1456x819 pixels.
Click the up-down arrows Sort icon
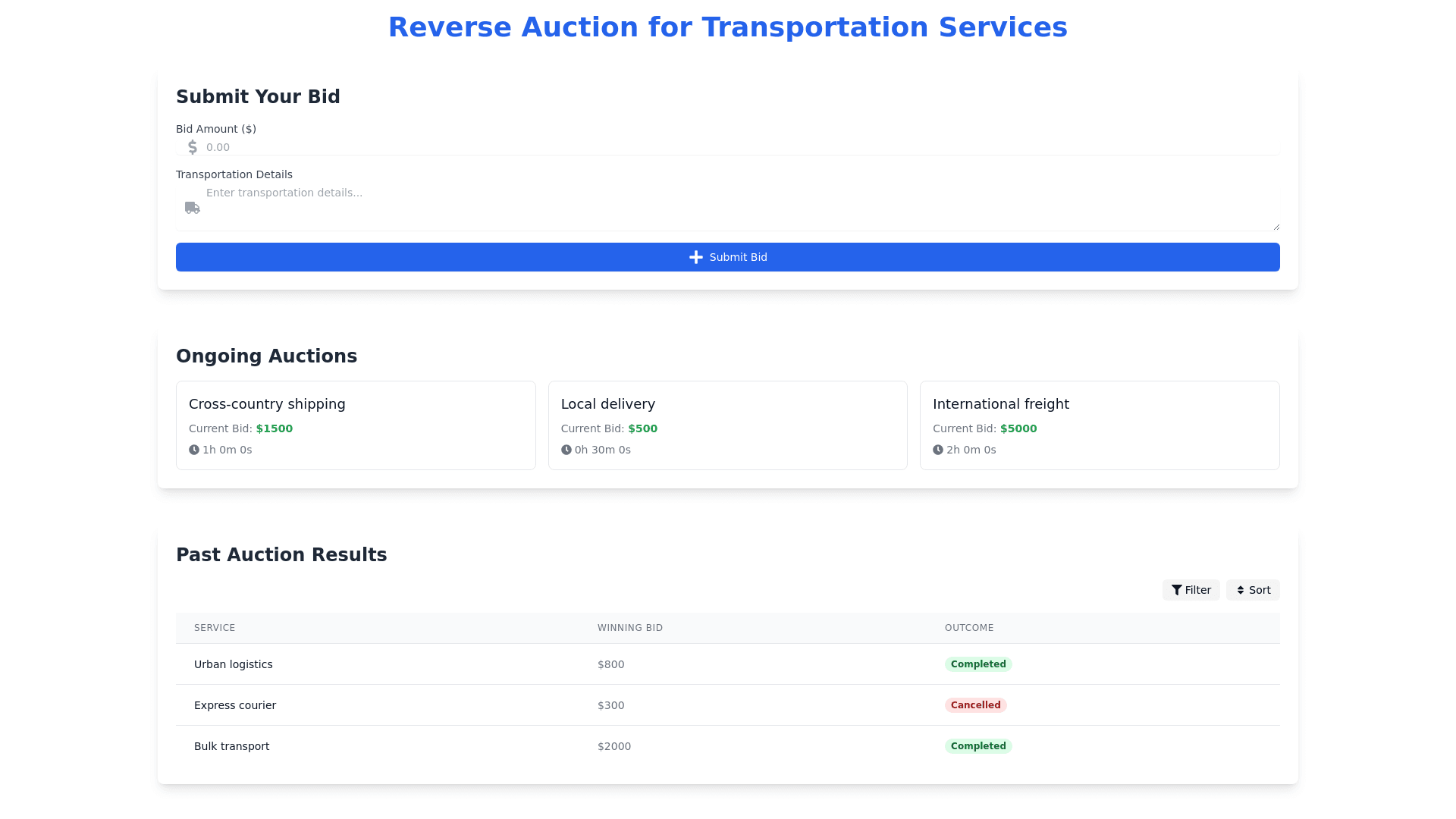point(1241,590)
